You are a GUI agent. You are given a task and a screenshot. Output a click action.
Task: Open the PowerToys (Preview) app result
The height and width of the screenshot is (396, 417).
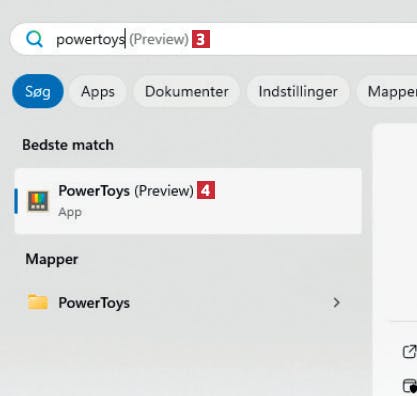188,201
